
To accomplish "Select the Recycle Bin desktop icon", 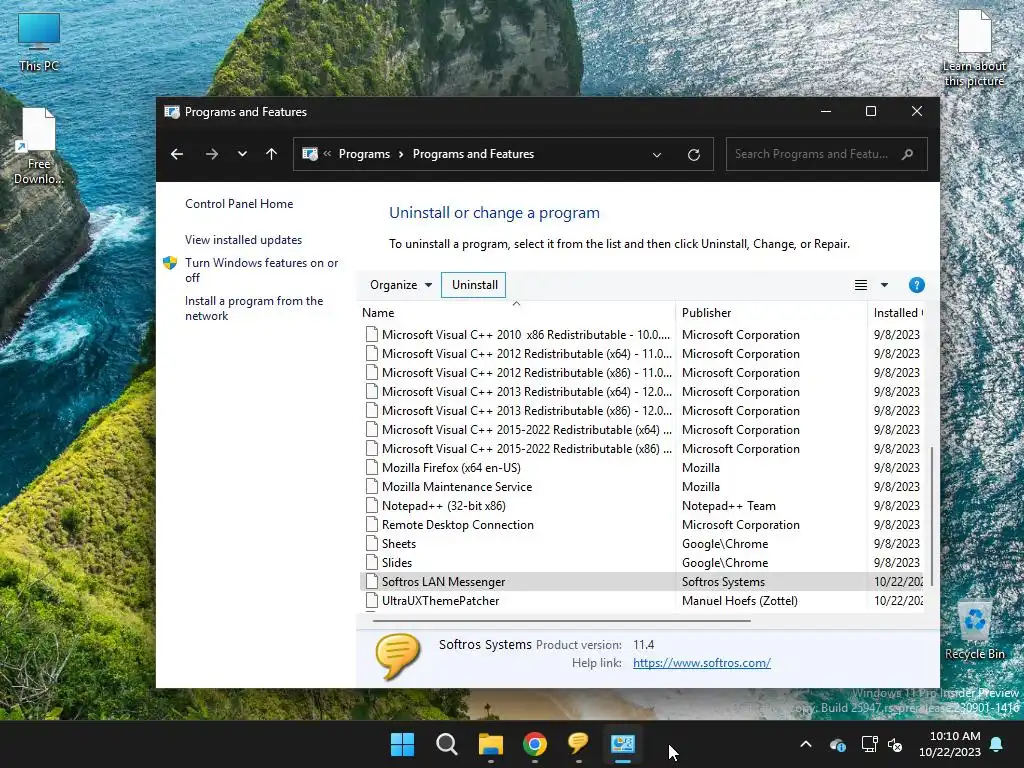I will (974, 631).
